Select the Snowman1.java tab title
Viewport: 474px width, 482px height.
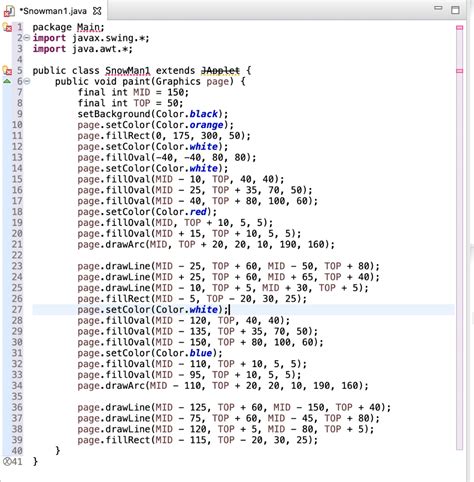53,11
